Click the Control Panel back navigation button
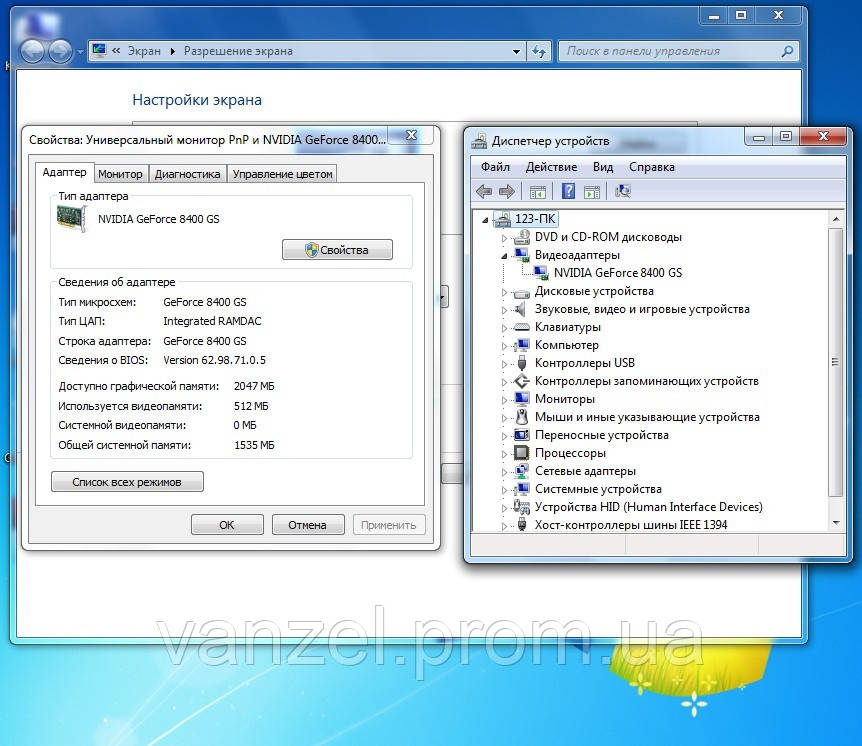The height and width of the screenshot is (746, 862). tap(32, 52)
